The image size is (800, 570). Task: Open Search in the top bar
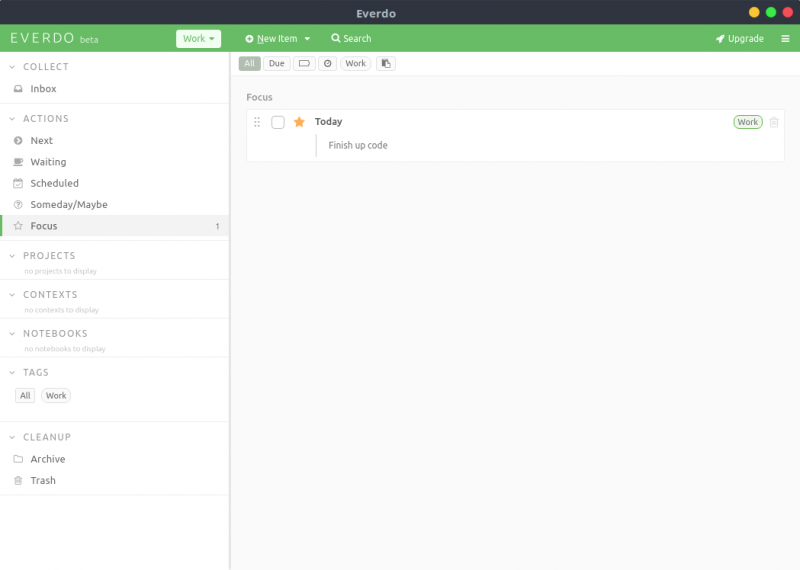click(351, 39)
